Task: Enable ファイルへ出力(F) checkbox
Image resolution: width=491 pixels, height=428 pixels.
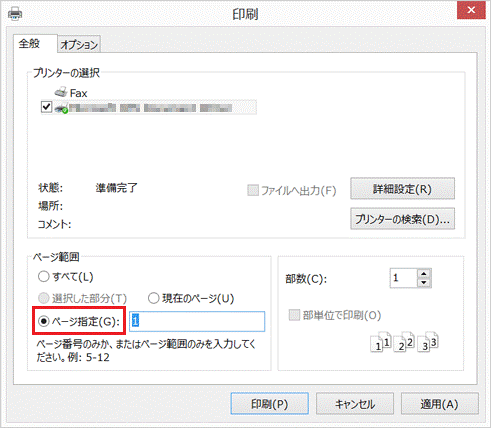Action: click(253, 191)
